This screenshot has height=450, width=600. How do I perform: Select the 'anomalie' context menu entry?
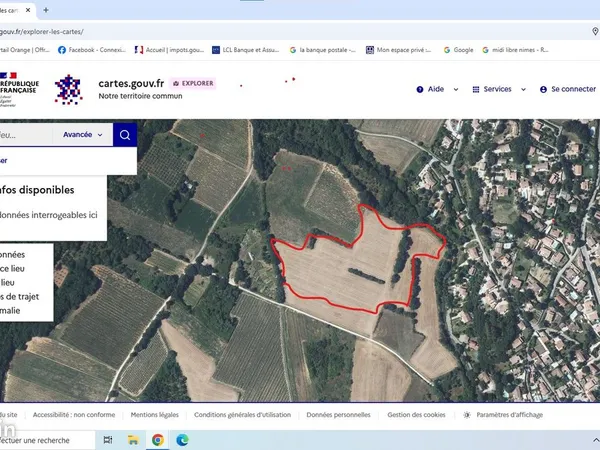[10, 310]
